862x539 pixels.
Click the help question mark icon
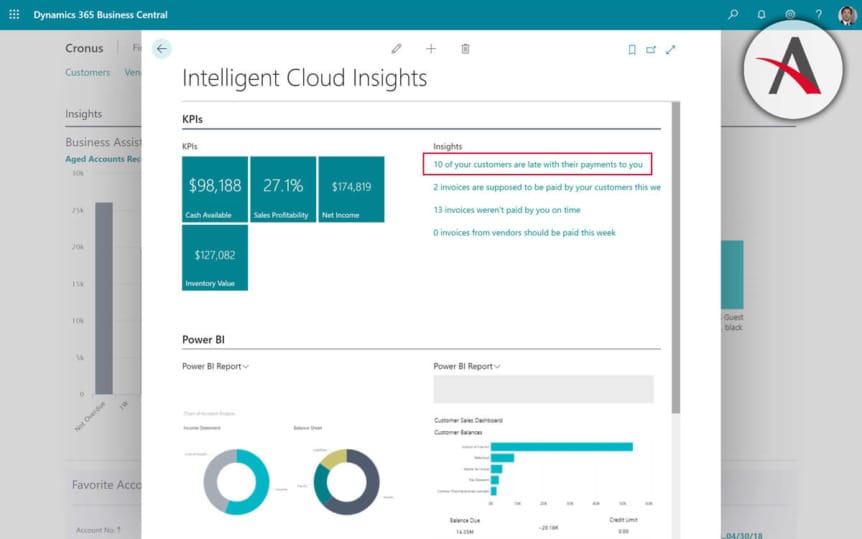(x=819, y=15)
